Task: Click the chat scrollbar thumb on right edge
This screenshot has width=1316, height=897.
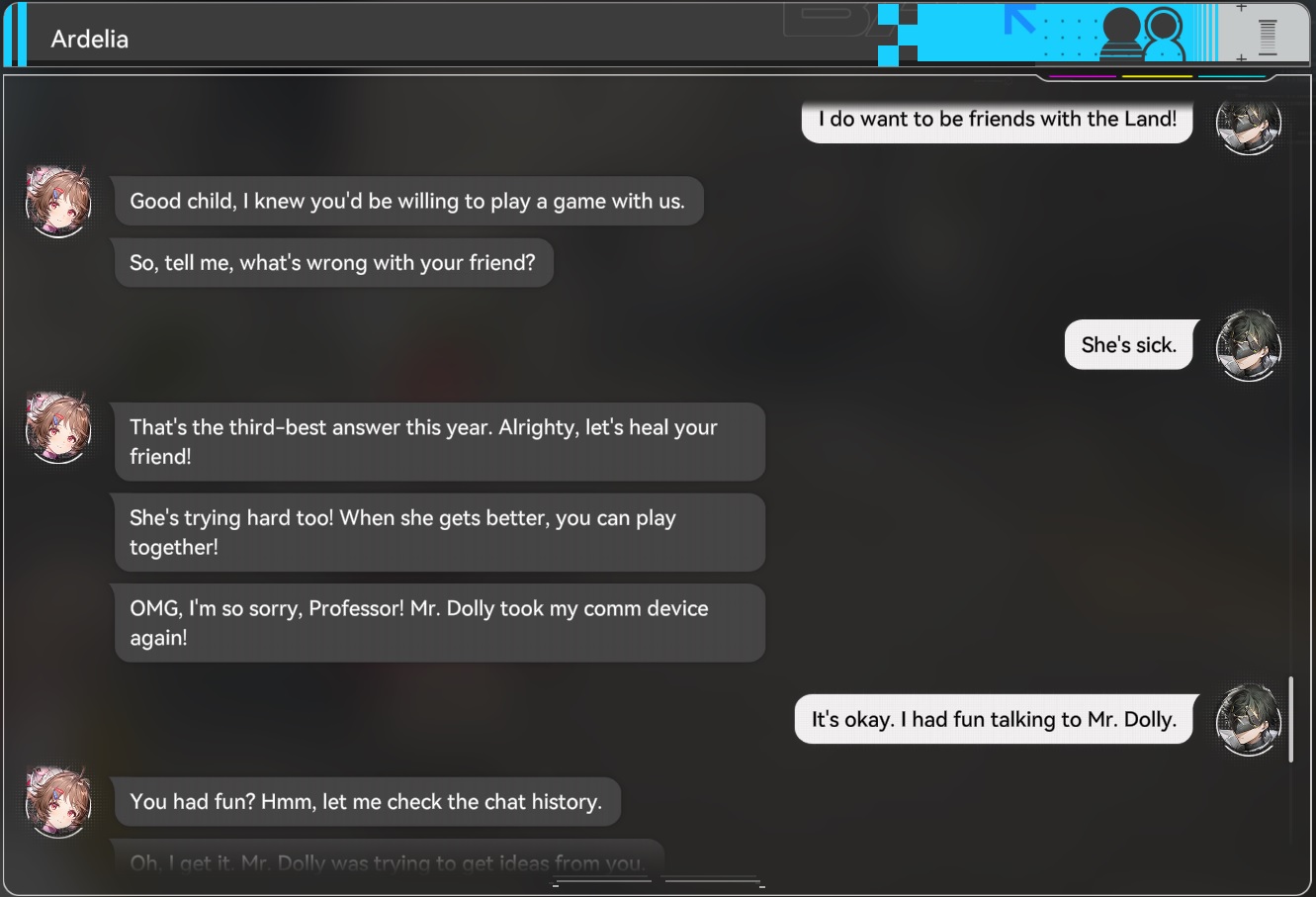Action: [x=1290, y=719]
